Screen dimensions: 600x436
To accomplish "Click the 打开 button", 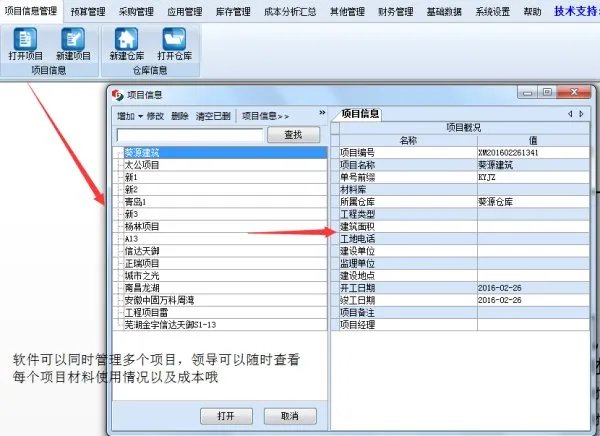I will pos(226,416).
